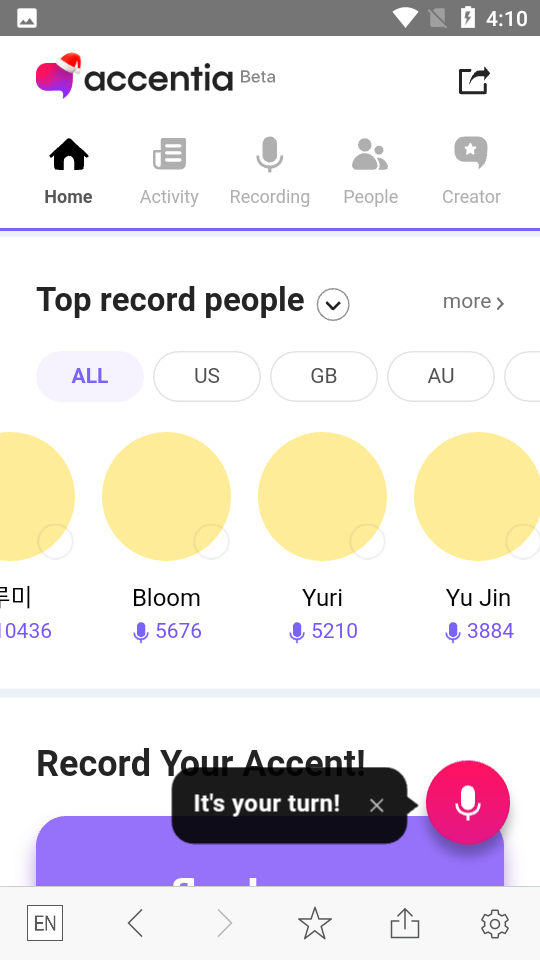540x960 pixels.
Task: Open Yu Jin's profile picture
Action: coord(477,496)
